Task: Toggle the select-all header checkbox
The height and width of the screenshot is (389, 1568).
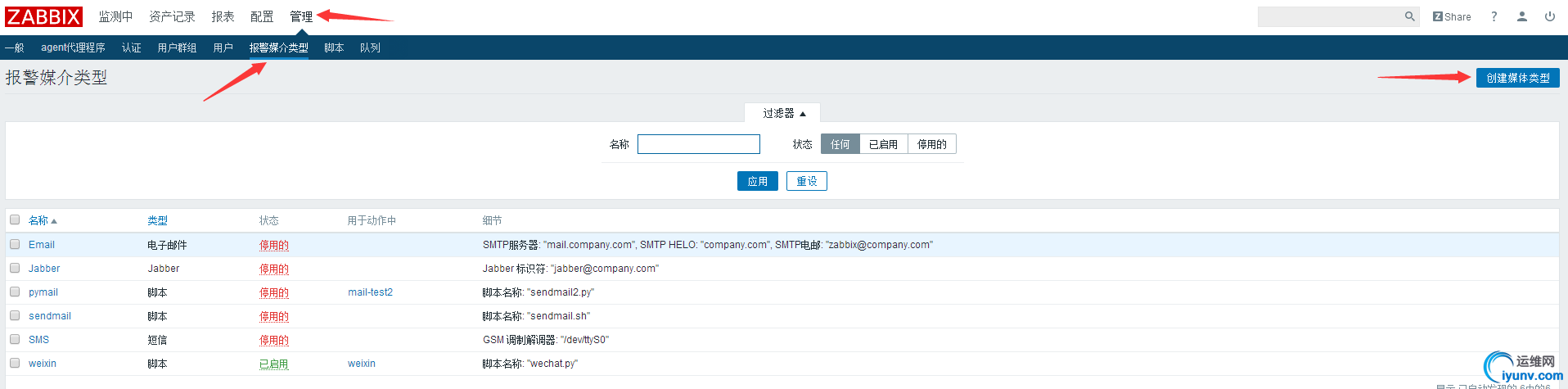Action: tap(15, 219)
